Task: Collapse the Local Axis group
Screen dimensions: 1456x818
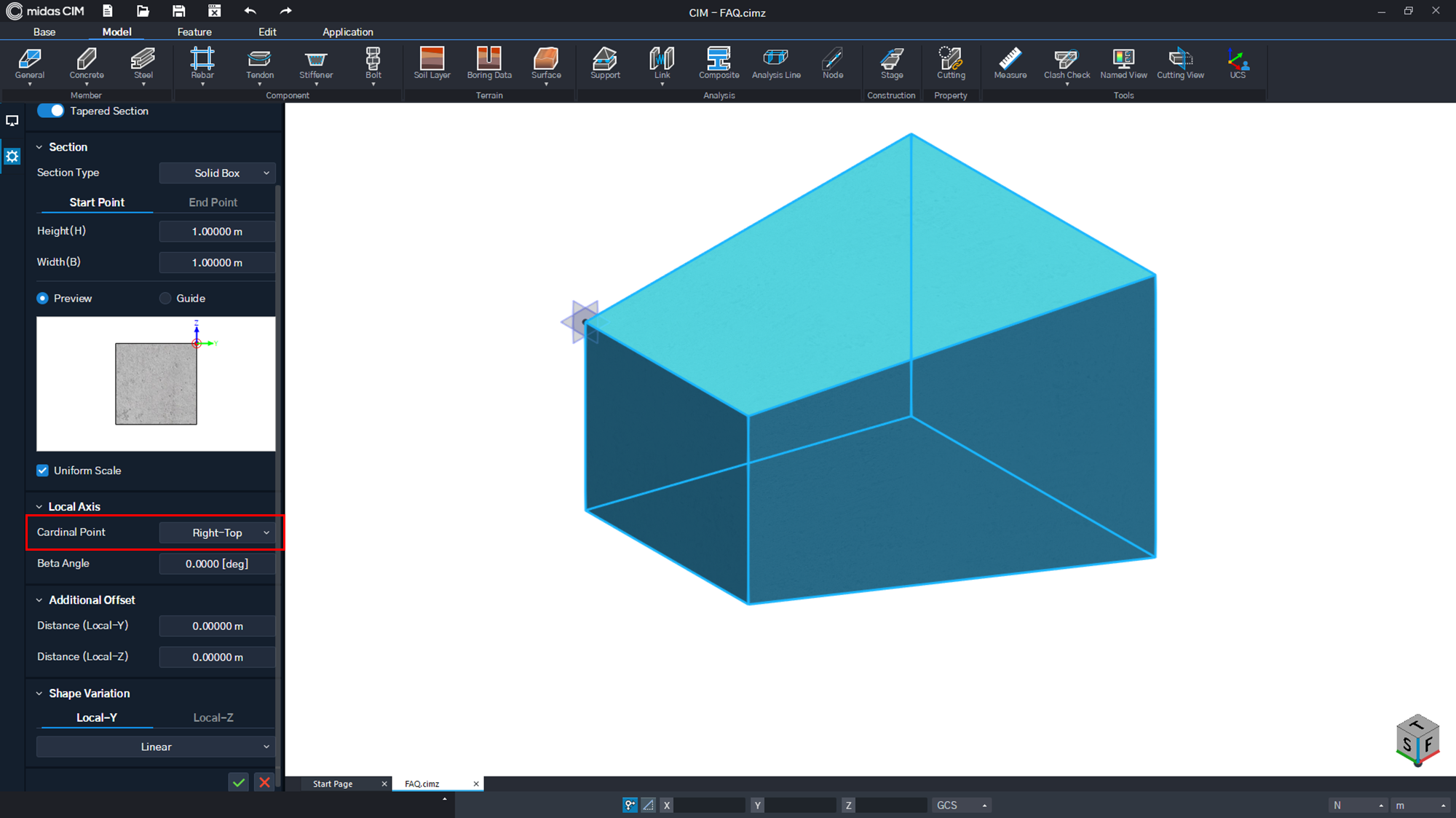Action: pos(39,507)
